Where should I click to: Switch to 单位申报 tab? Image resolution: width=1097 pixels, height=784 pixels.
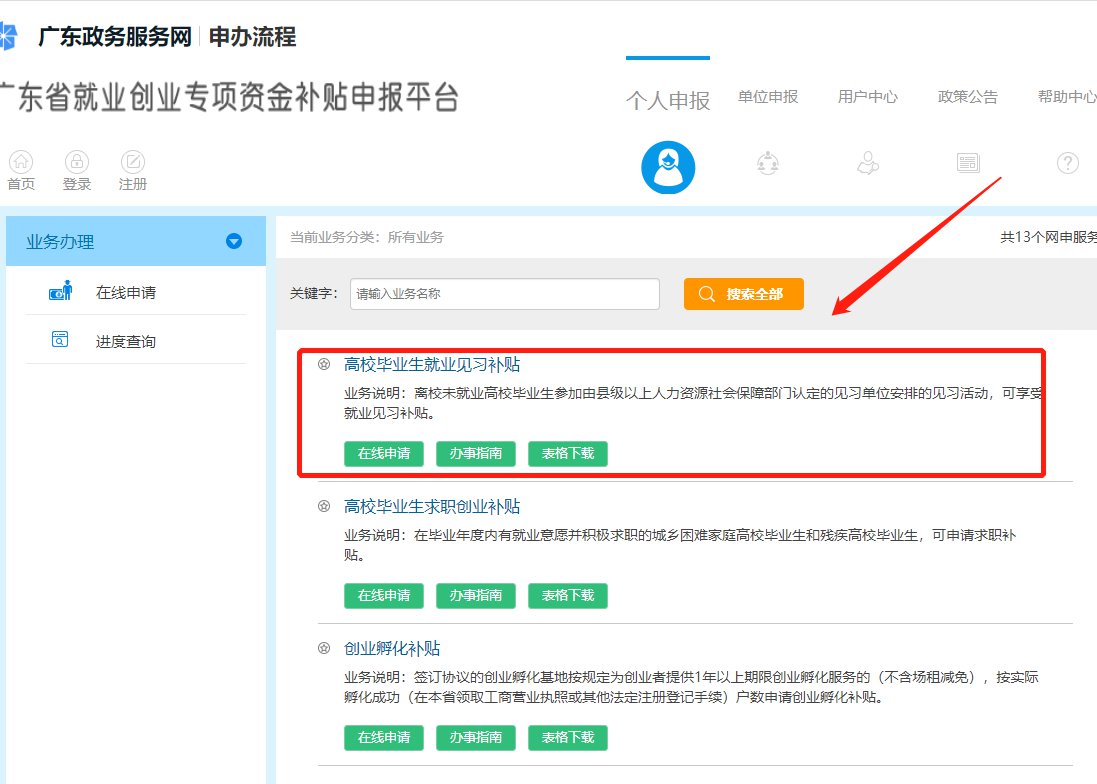[768, 97]
